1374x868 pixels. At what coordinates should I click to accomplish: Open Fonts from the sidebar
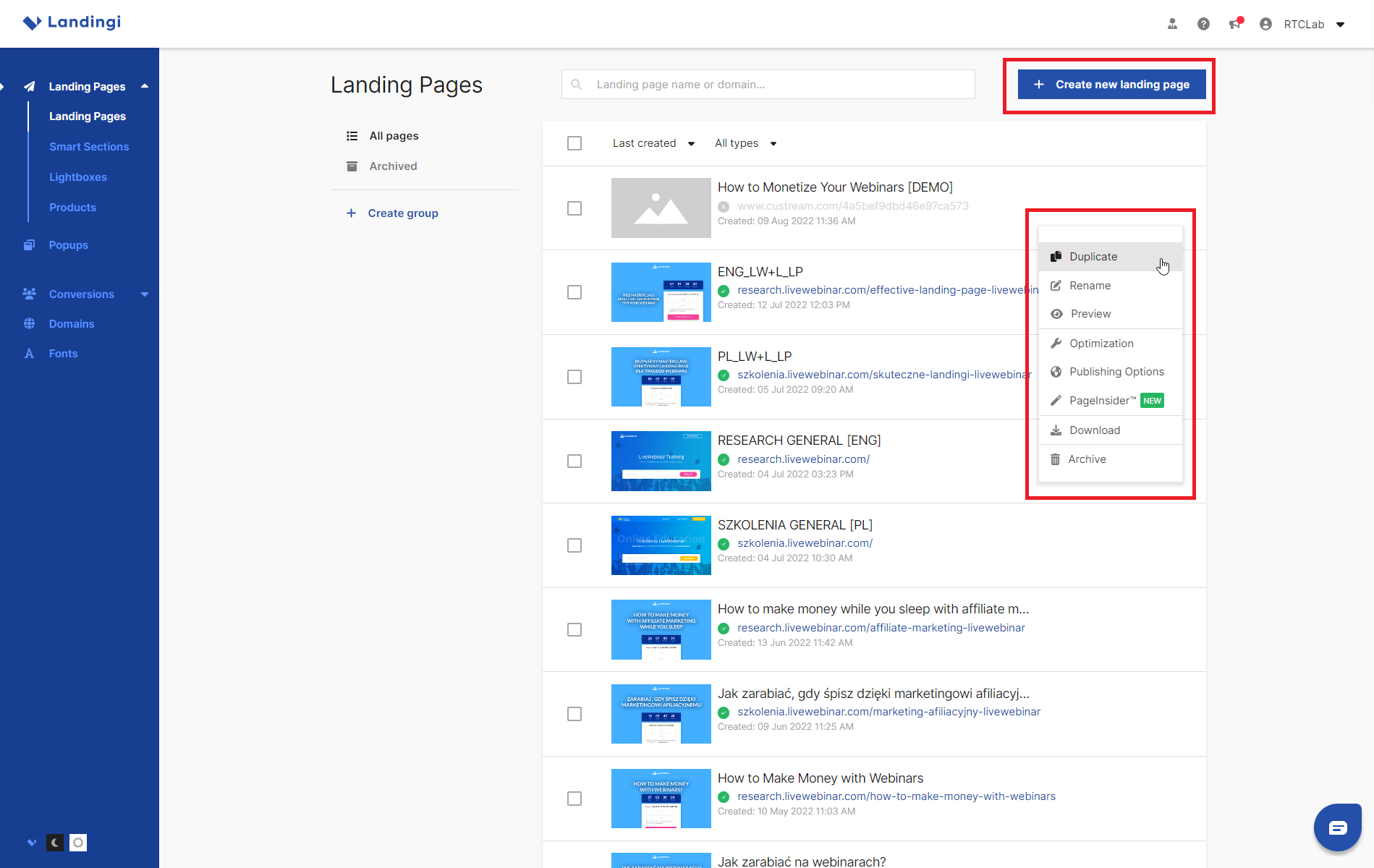coord(63,354)
